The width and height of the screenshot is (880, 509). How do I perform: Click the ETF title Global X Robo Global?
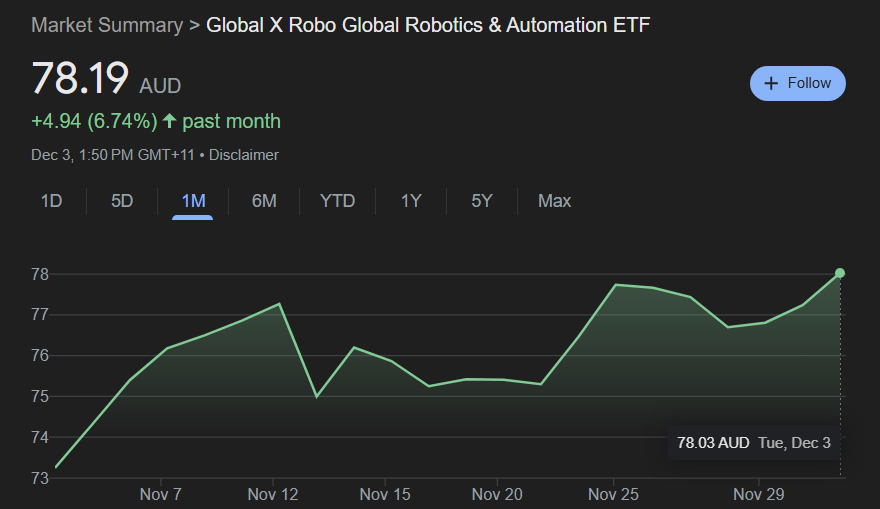tap(428, 25)
